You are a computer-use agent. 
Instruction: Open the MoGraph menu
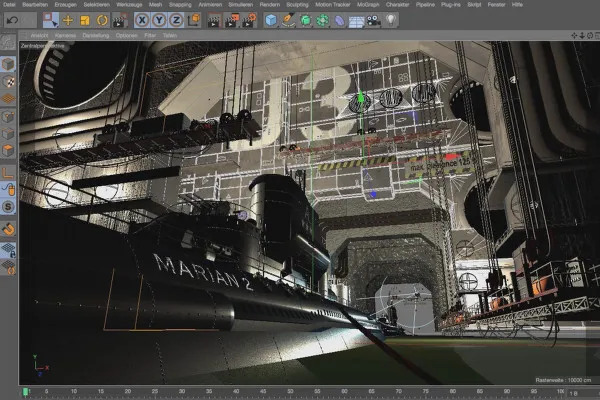point(368,5)
